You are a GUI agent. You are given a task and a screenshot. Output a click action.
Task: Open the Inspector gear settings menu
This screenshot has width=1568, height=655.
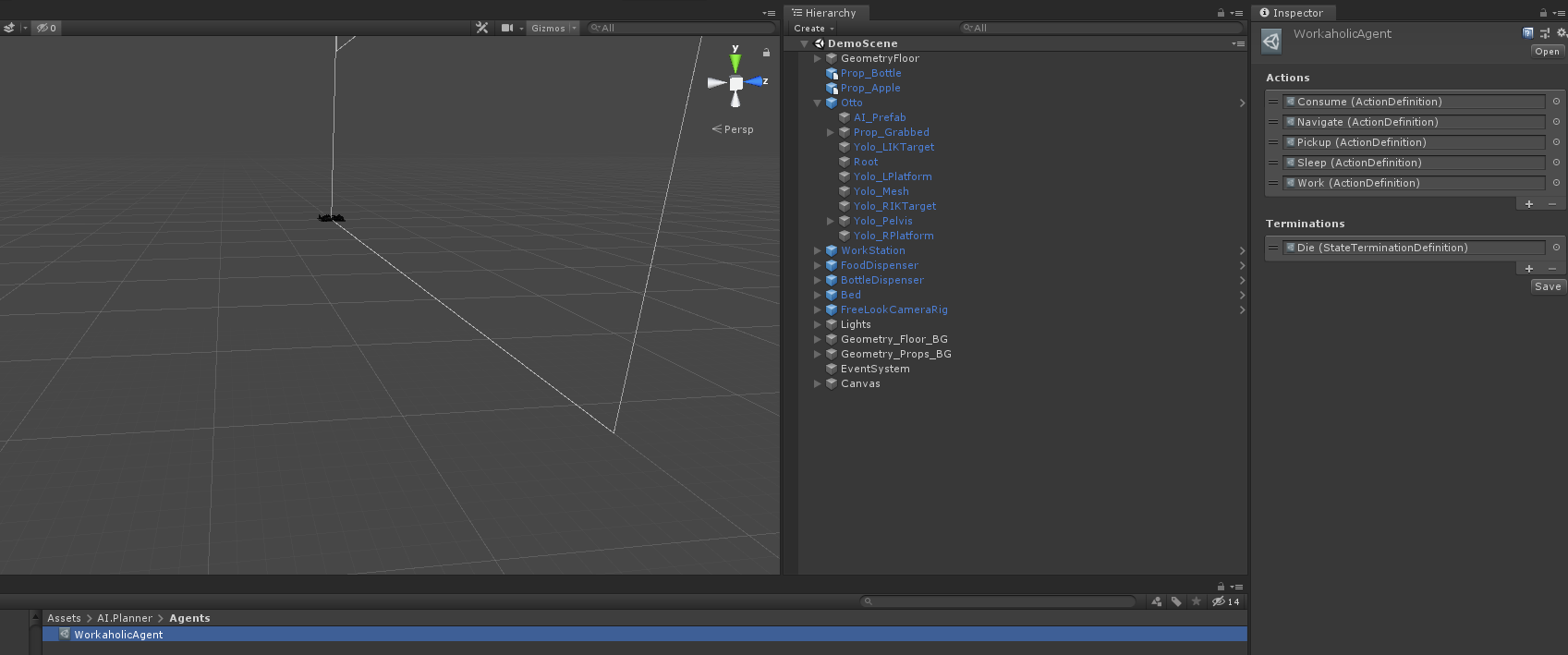1562,33
